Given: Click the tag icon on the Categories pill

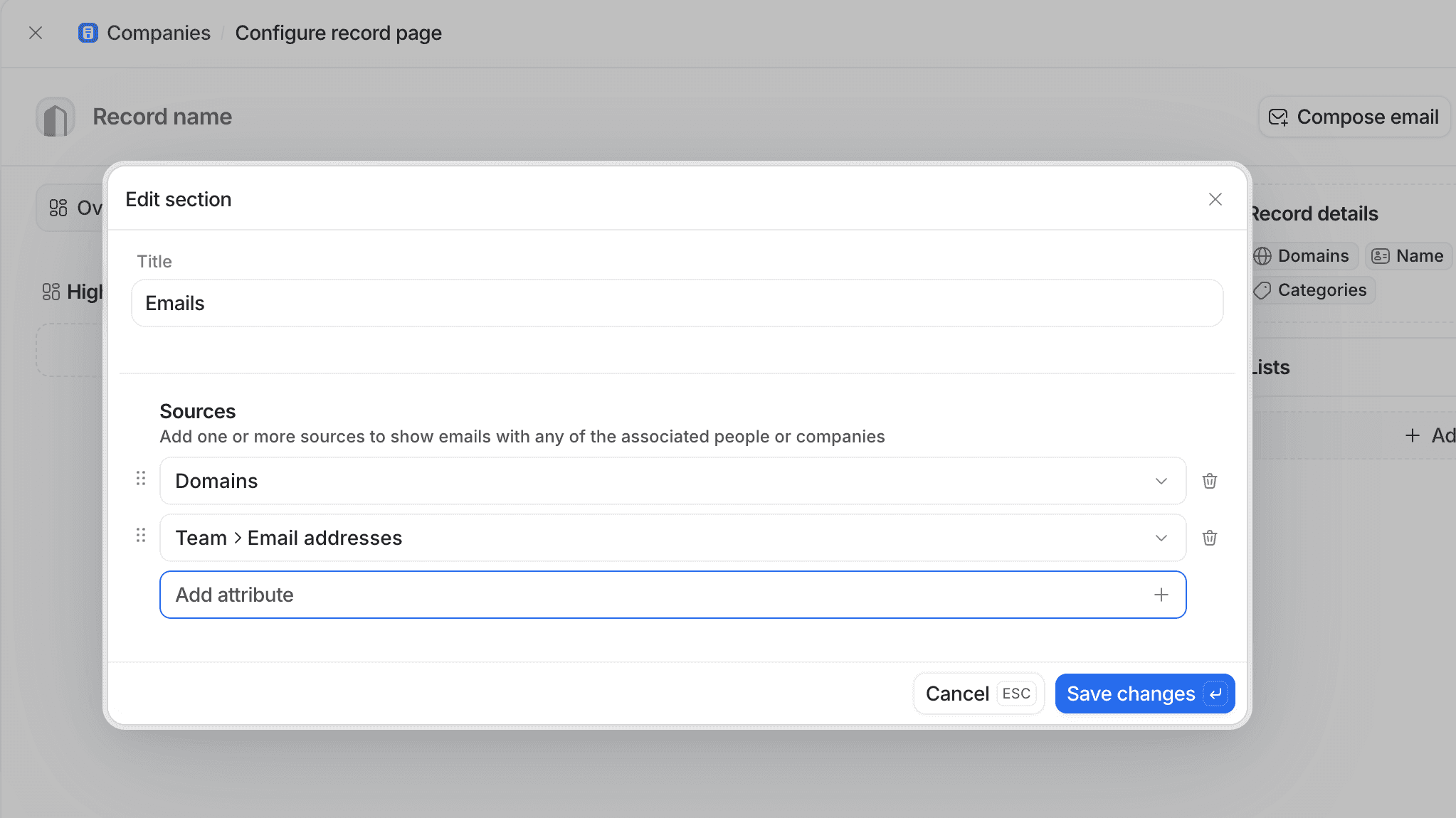Looking at the screenshot, I should tap(1262, 290).
